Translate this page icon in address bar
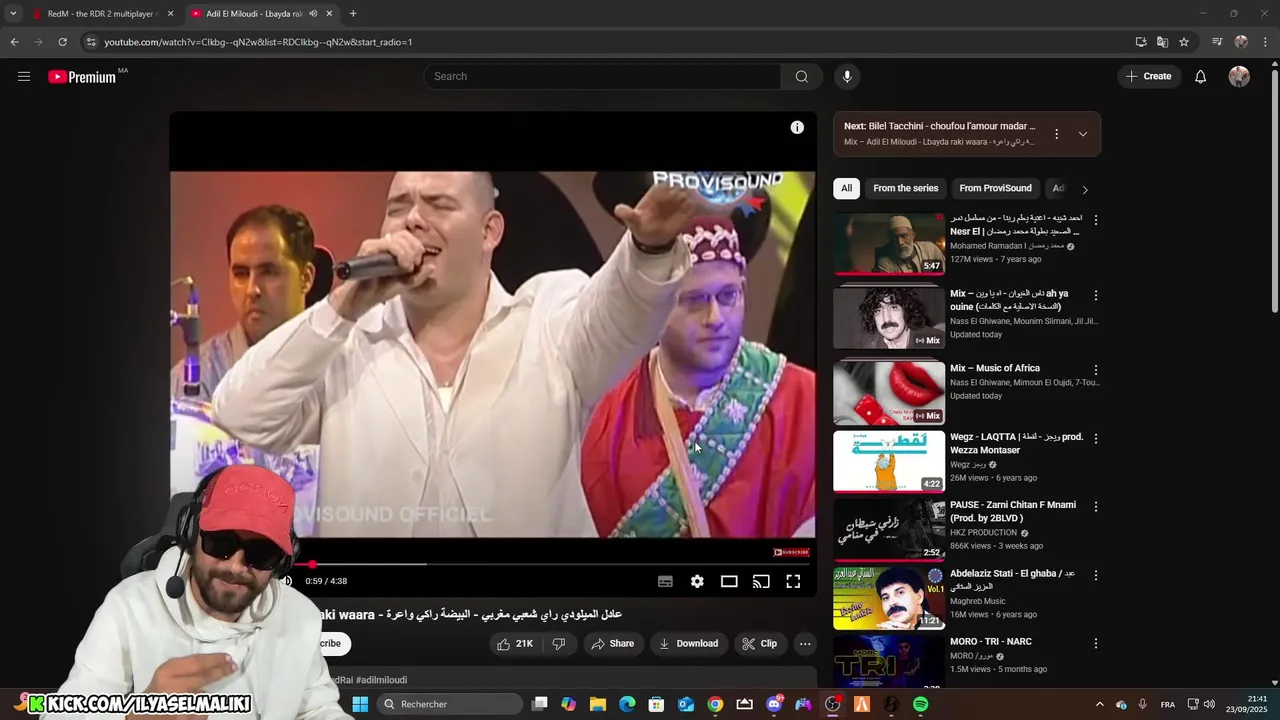The width and height of the screenshot is (1280, 720). (1162, 42)
